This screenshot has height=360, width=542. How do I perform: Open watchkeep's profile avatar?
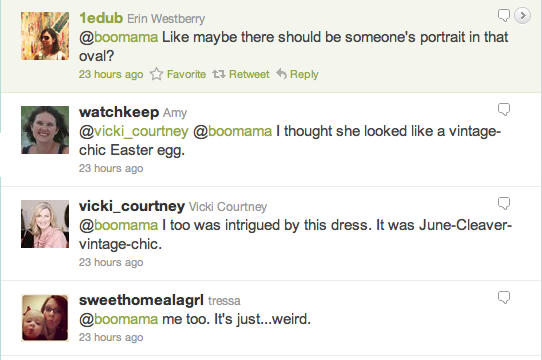click(45, 130)
